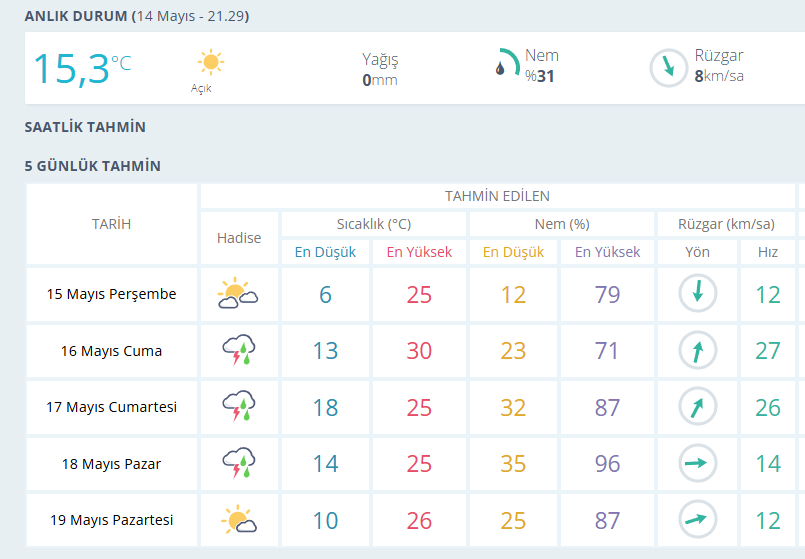Click highest temperature 26 for 19 Mayıs
Viewport: 805px width, 559px height.
(x=419, y=521)
